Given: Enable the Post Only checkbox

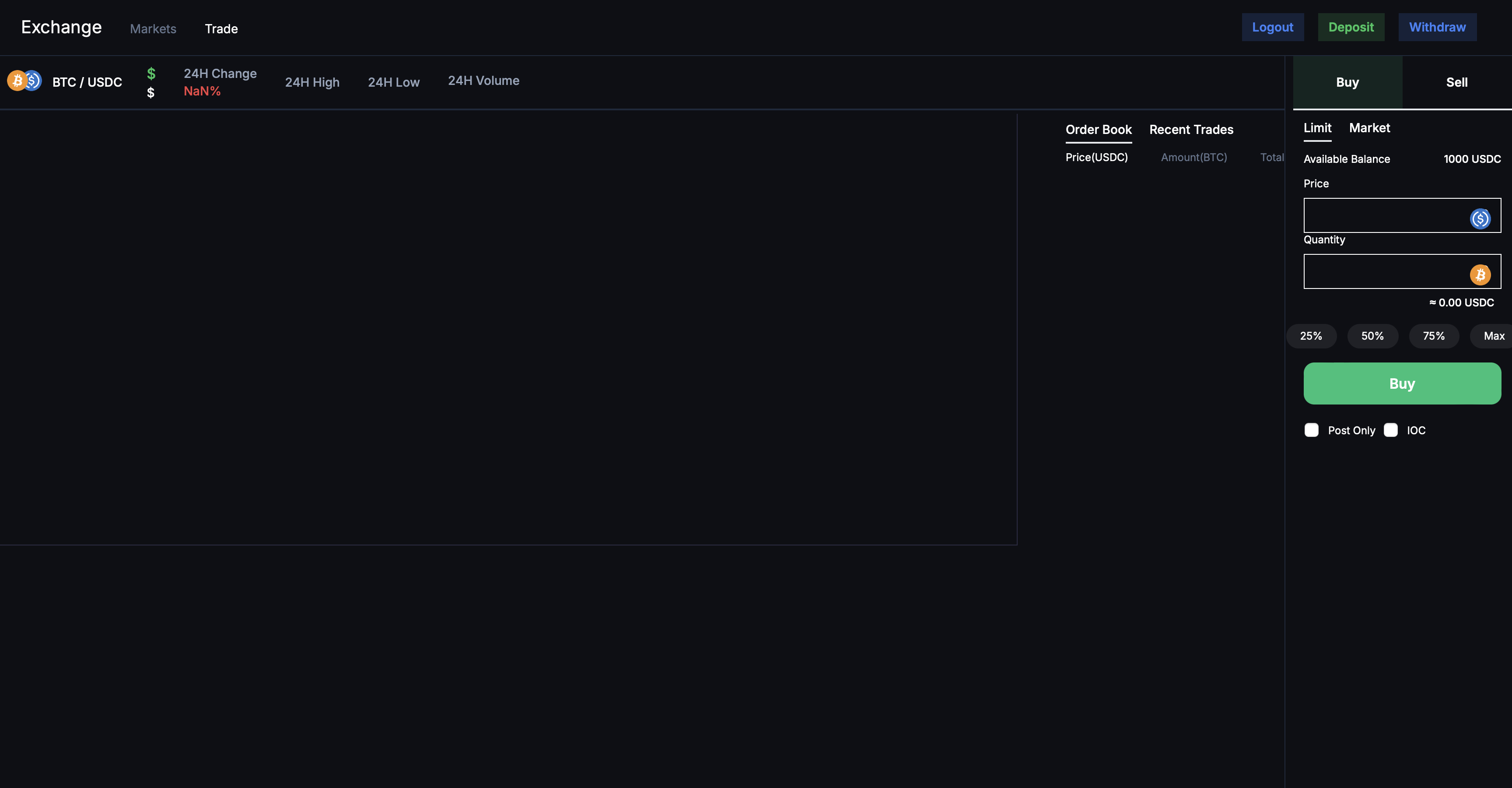Looking at the screenshot, I should pos(1311,430).
